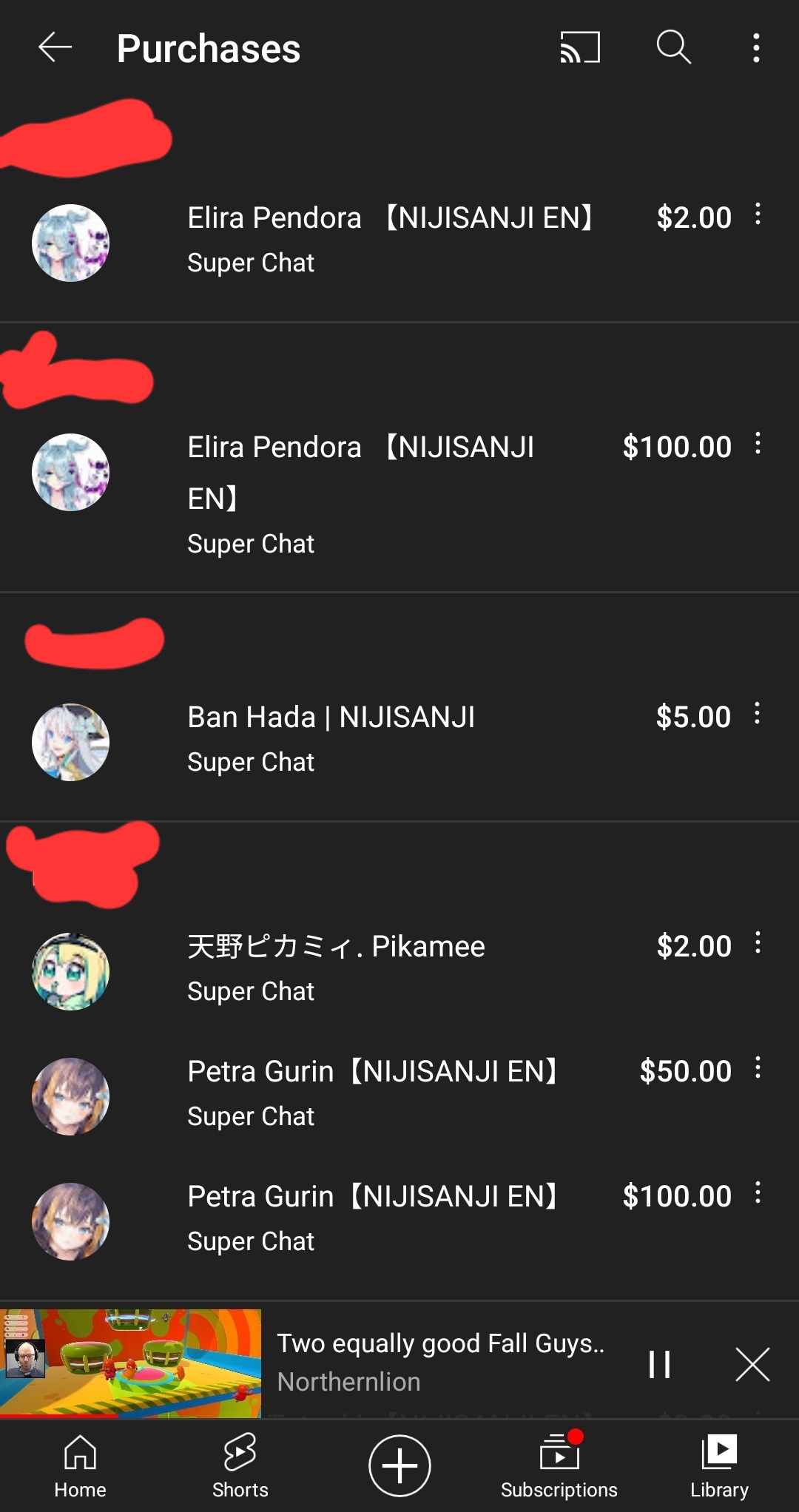The width and height of the screenshot is (799, 1512).
Task: Tap the back arrow beside Purchases
Action: point(55,48)
